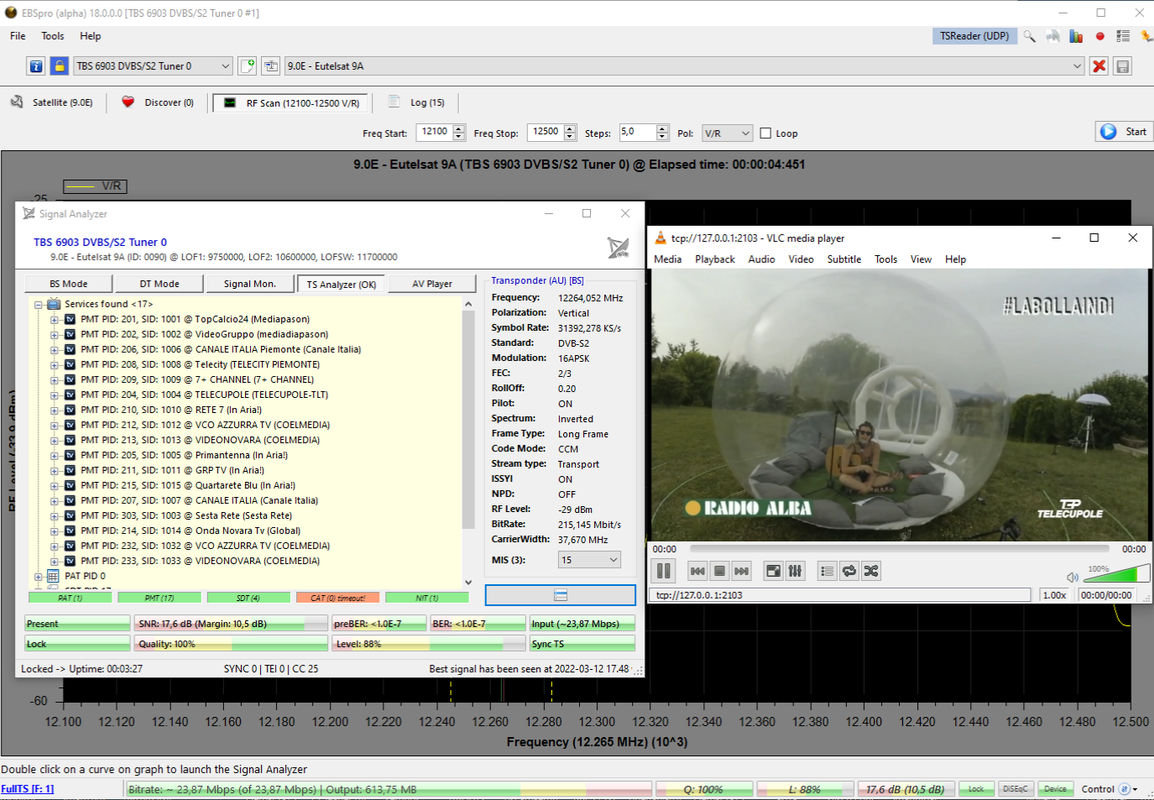Image resolution: width=1154 pixels, height=800 pixels.
Task: Open the Subtitle menu in VLC
Action: click(x=843, y=259)
